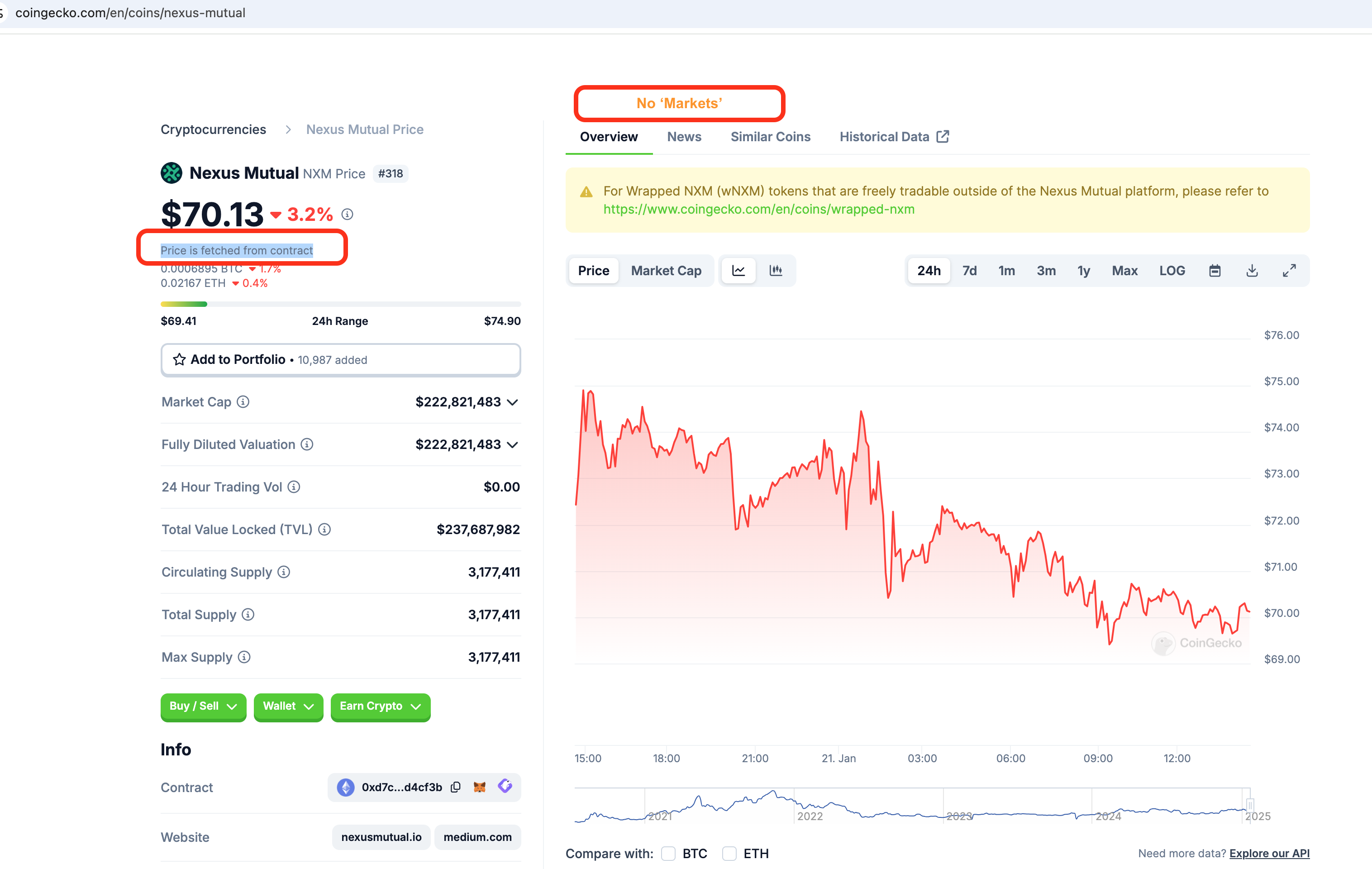Open the Similar Coins tab
1372x869 pixels.
click(770, 137)
